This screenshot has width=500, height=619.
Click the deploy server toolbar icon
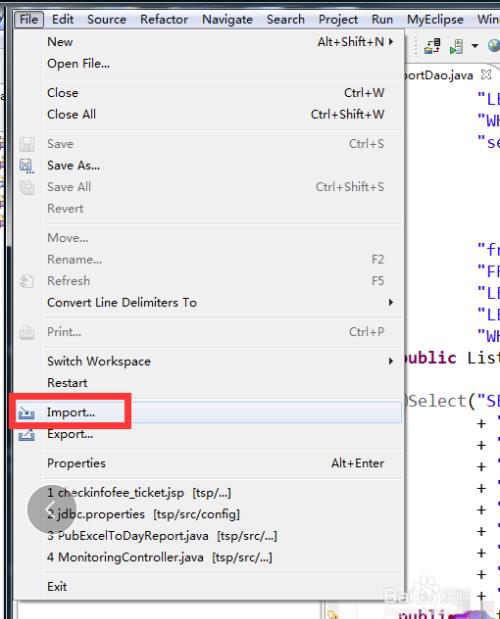click(x=433, y=46)
